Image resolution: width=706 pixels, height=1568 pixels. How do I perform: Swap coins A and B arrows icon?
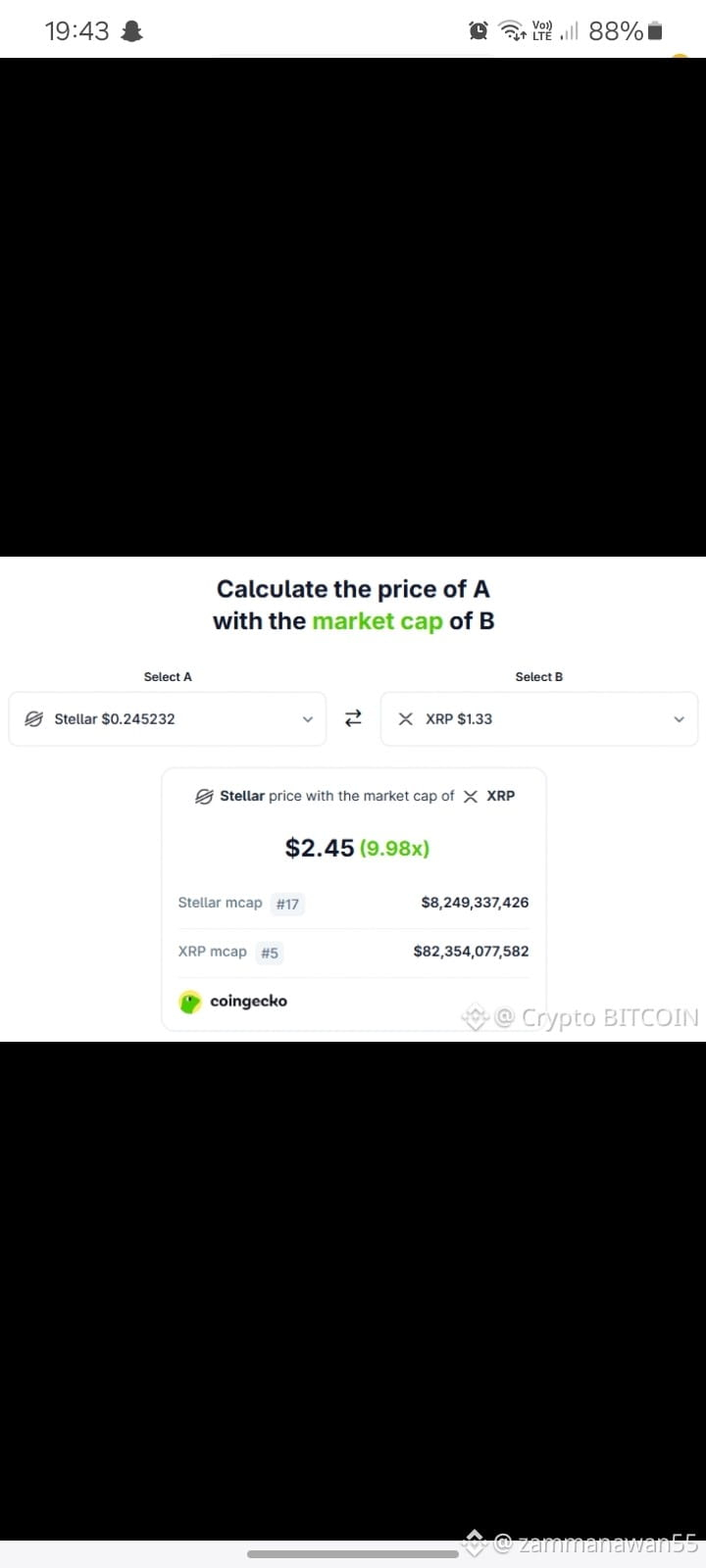353,718
